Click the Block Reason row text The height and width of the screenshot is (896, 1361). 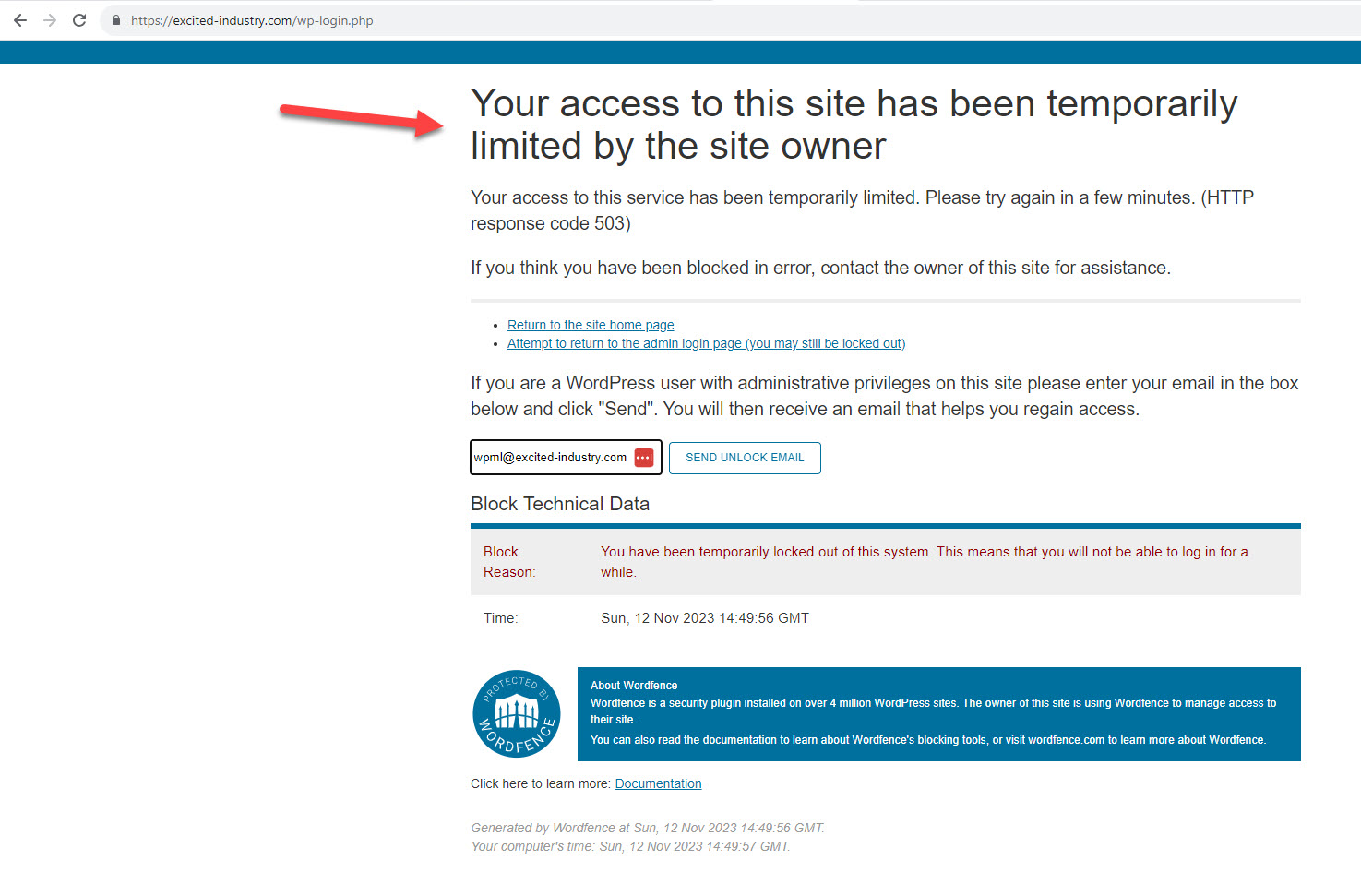(x=886, y=561)
